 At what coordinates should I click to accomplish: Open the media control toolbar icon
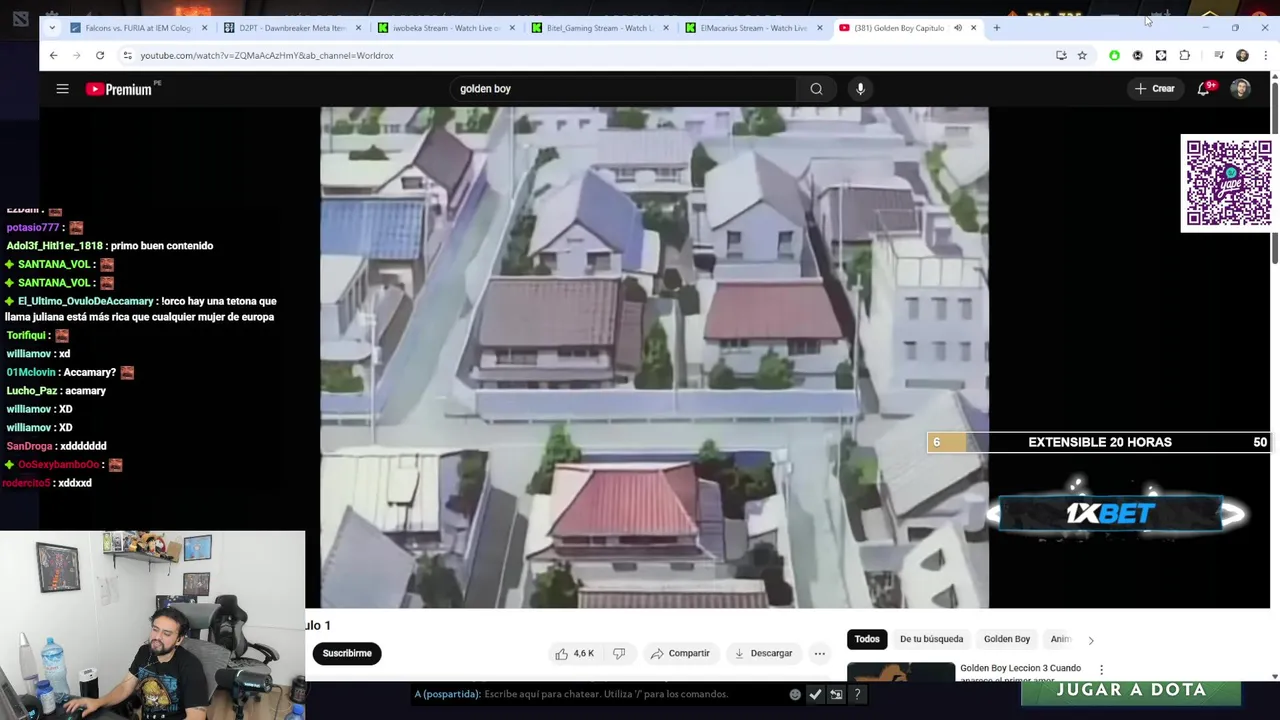click(1218, 56)
